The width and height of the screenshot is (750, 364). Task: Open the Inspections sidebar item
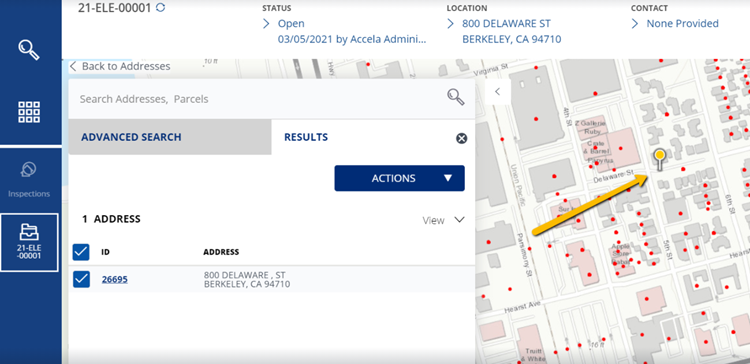29,180
